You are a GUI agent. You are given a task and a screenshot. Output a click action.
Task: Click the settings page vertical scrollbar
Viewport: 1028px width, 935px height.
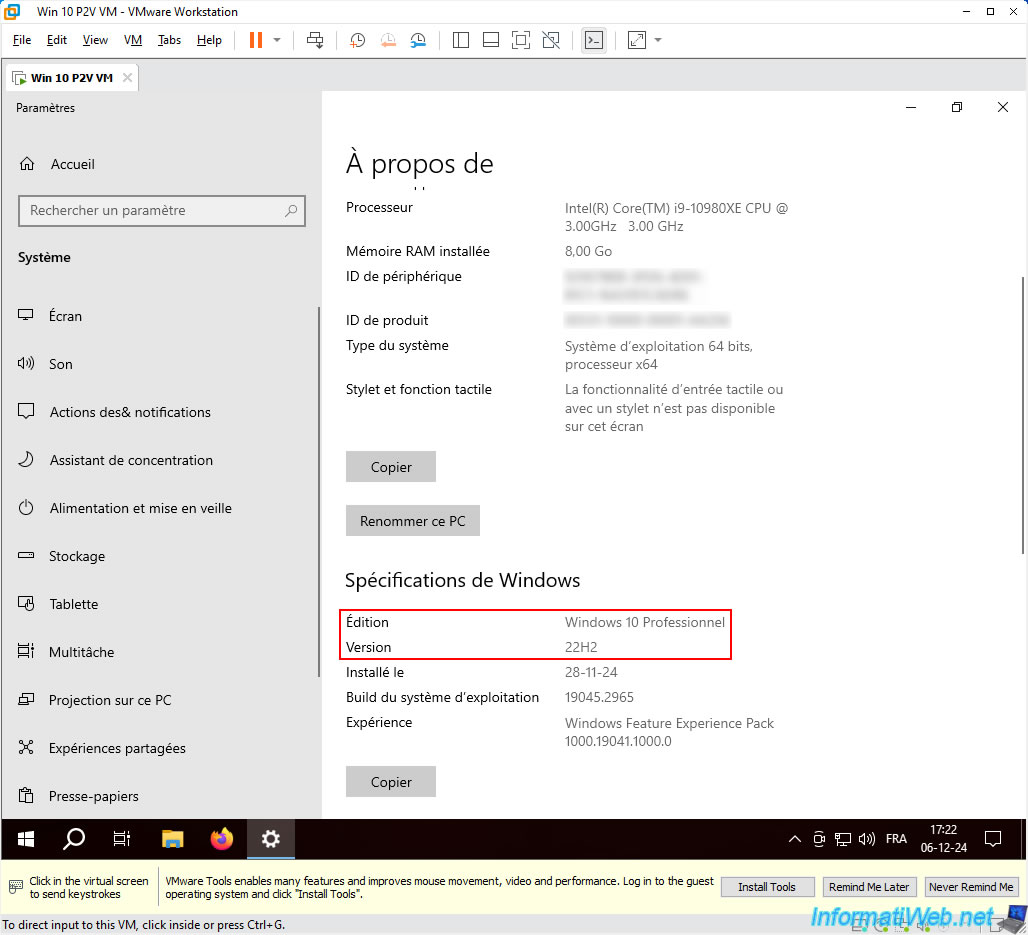1023,415
